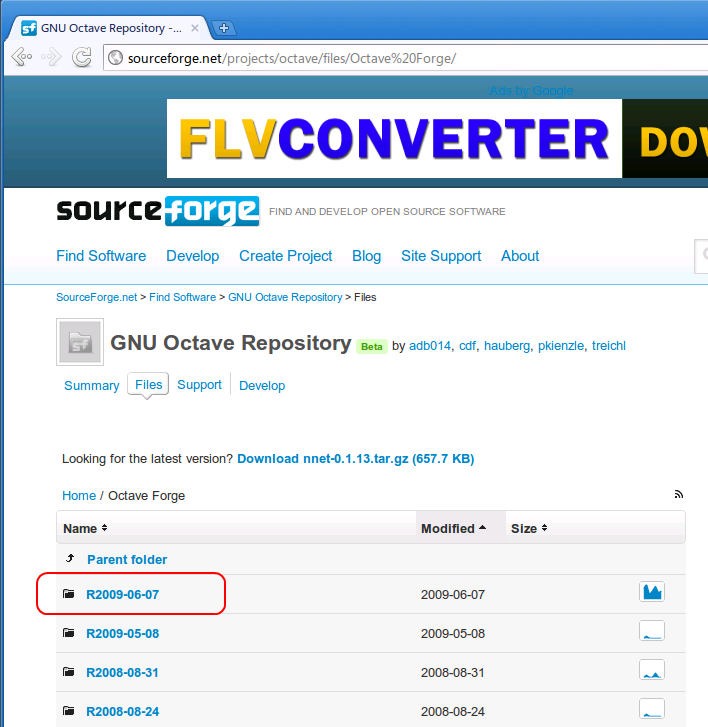This screenshot has width=708, height=727.
Task: Click the SourceForge.net breadcrumb link
Action: (96, 297)
